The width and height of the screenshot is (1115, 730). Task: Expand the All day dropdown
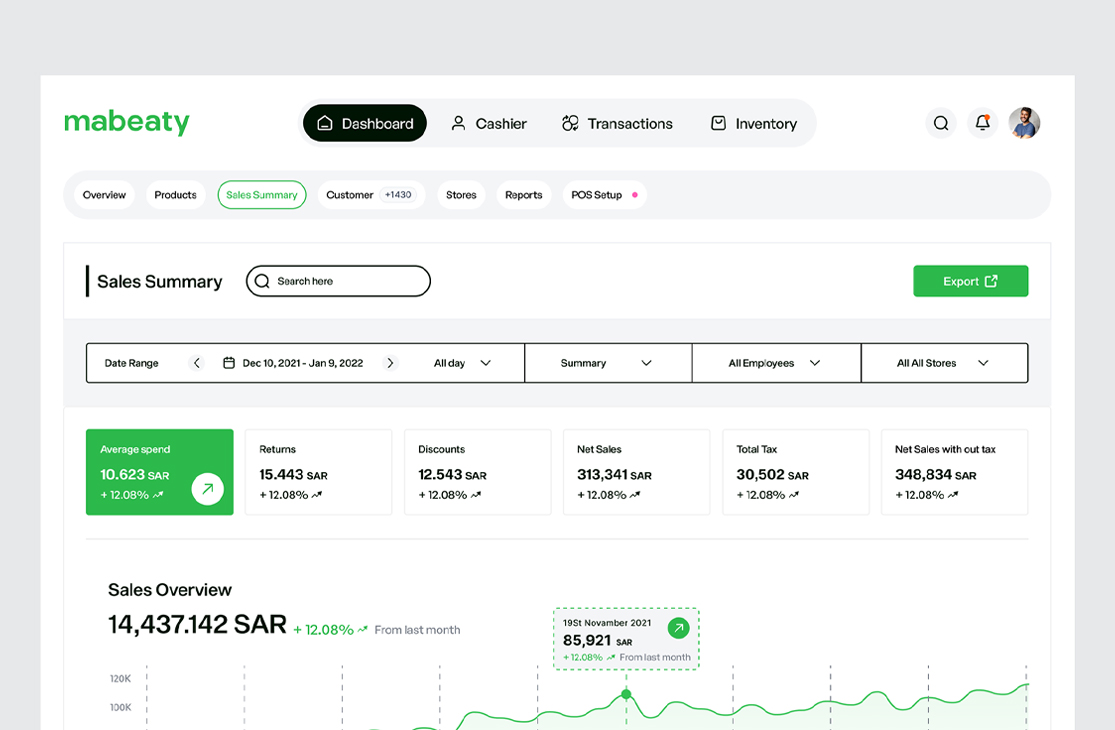point(462,363)
